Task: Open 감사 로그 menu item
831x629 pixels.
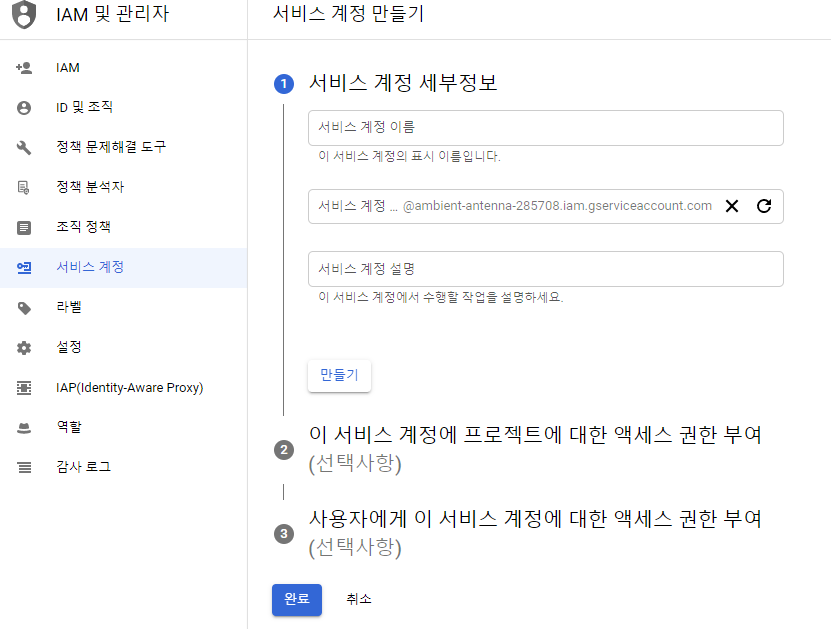Action: [123, 467]
